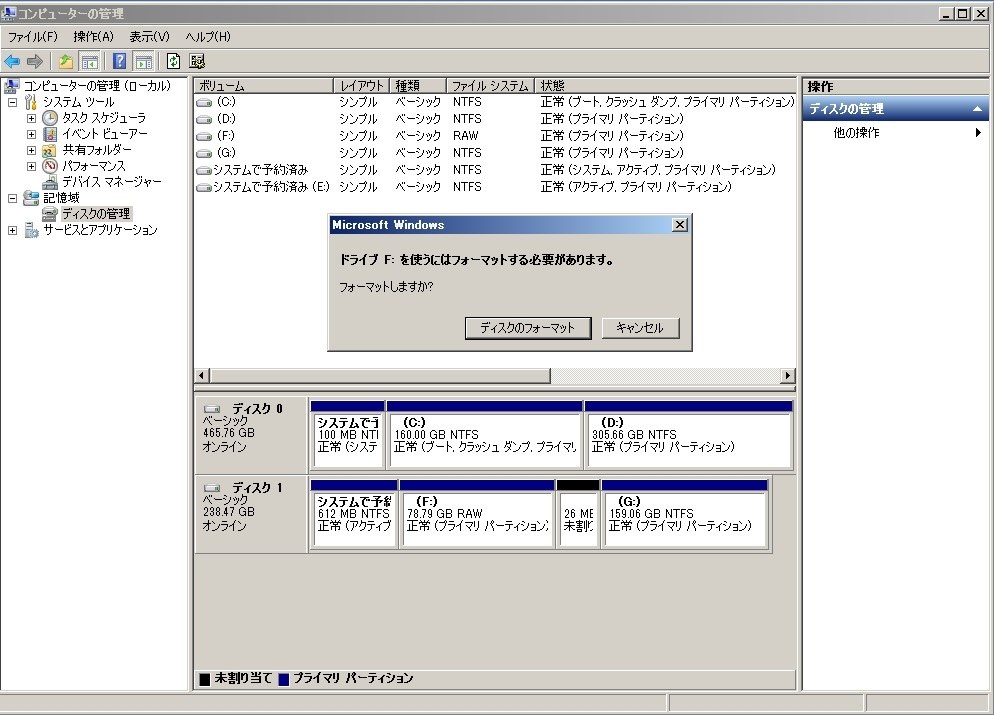Toggle the console tree visibility toolbar icon

point(88,60)
